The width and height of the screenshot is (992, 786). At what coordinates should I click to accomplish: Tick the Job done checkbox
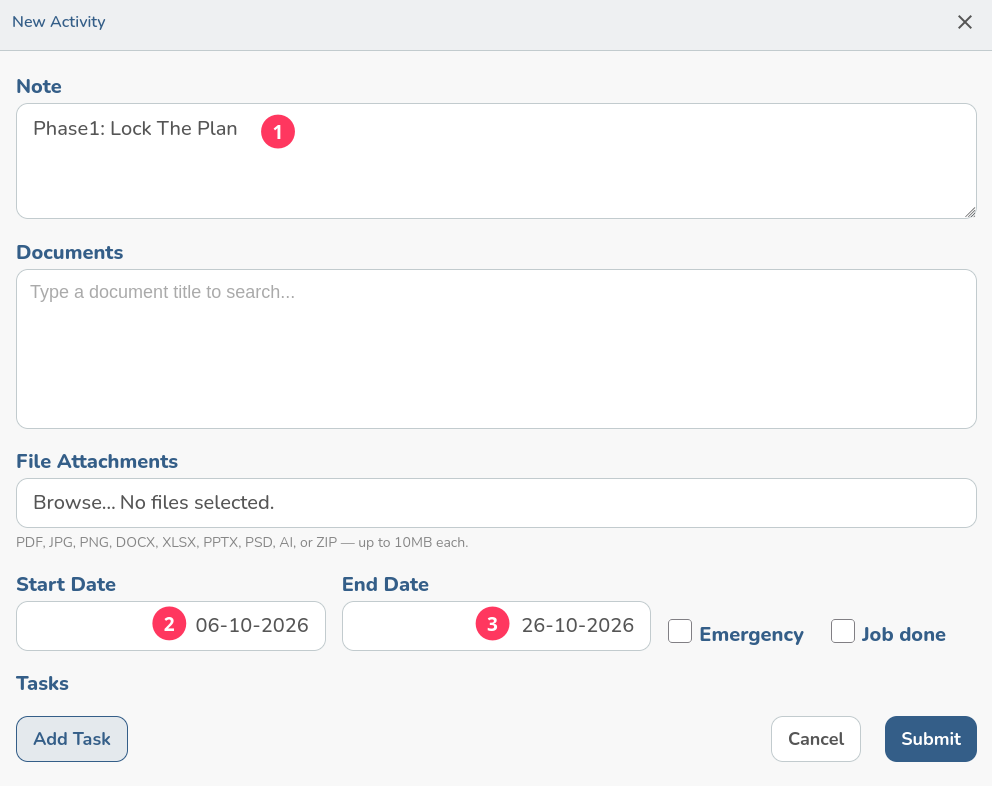tap(843, 631)
